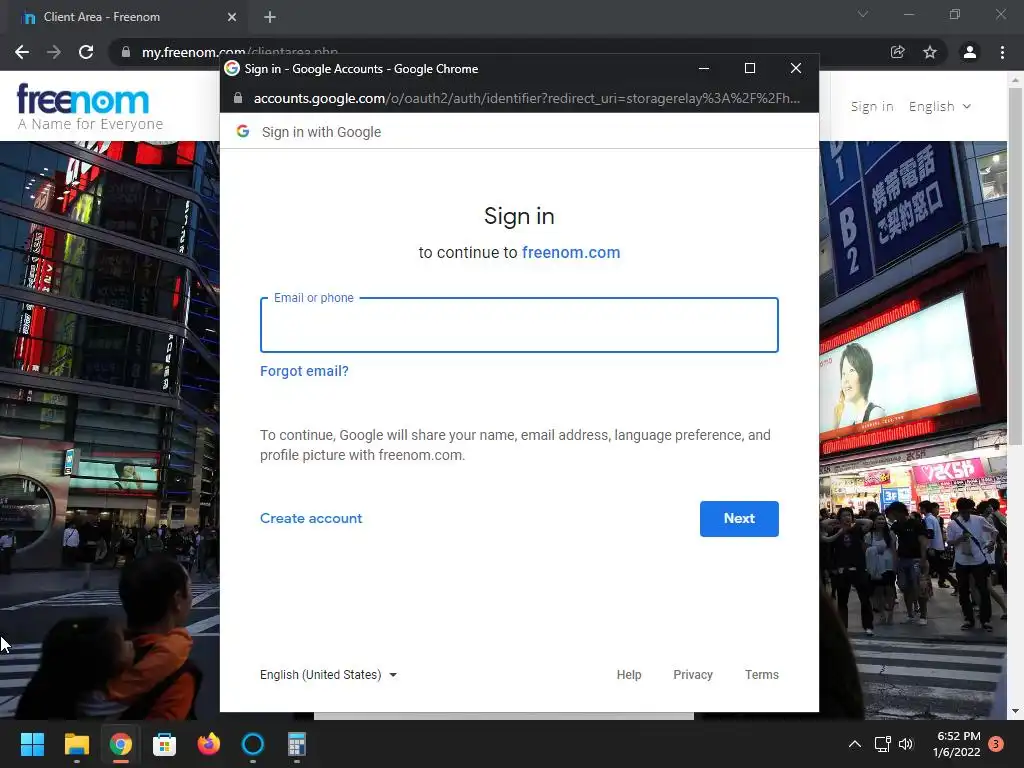Click the popup's address bar lock icon
The width and height of the screenshot is (1024, 768).
coord(238,98)
